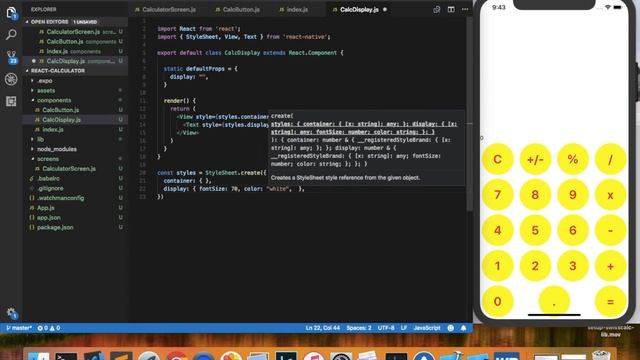Tap the +/- button on calculator
640x360 pixels.
535,159
